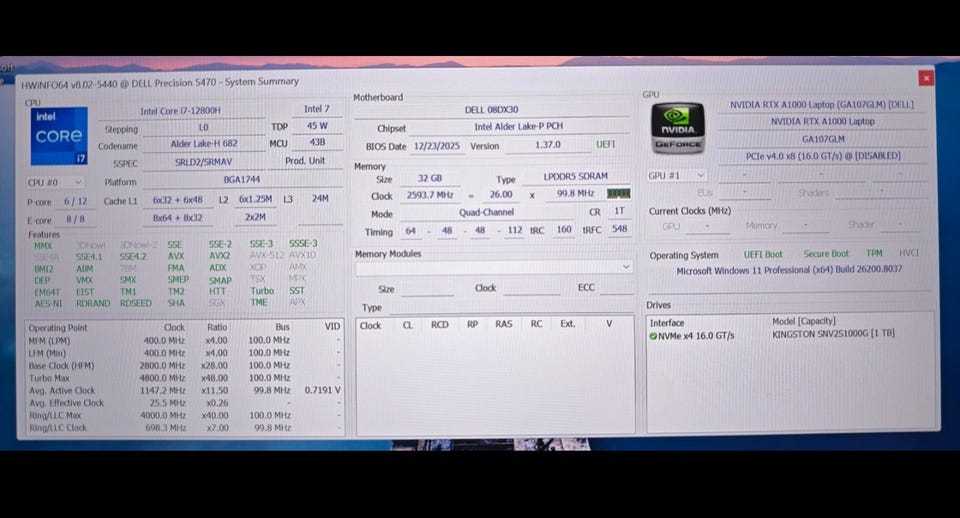Click the 8x64 + 8x32 E-core cache value
This screenshot has width=960, height=518.
178,217
